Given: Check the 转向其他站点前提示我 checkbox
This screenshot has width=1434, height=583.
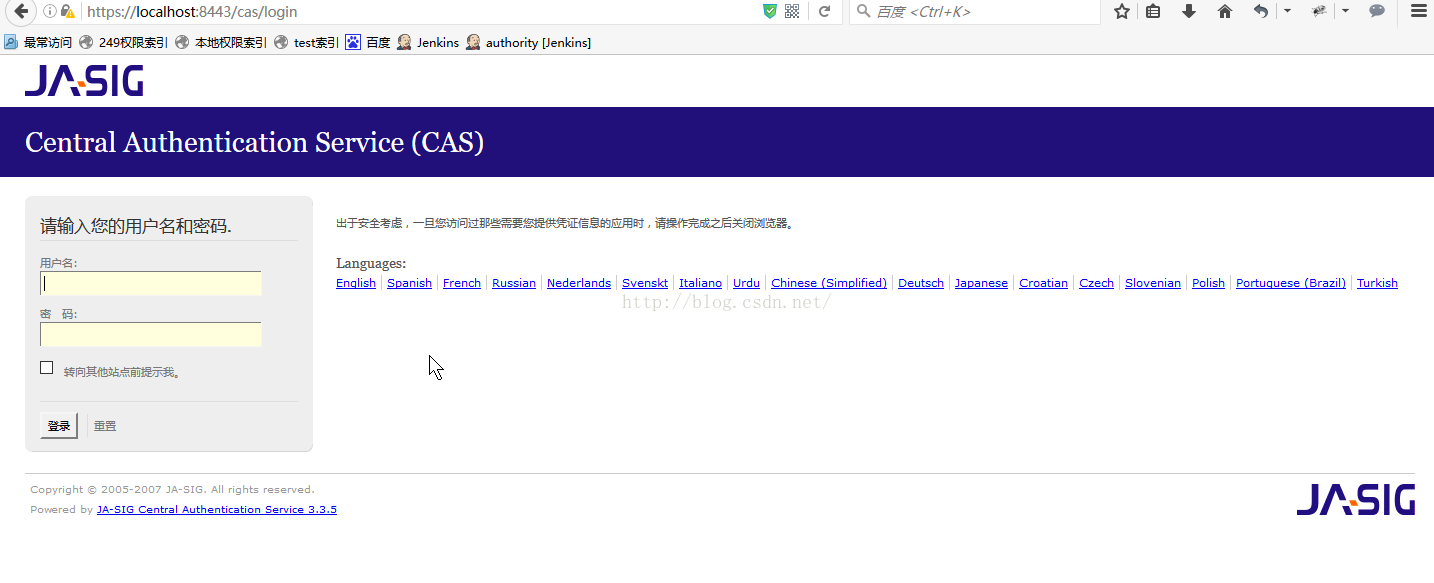Looking at the screenshot, I should tap(46, 368).
